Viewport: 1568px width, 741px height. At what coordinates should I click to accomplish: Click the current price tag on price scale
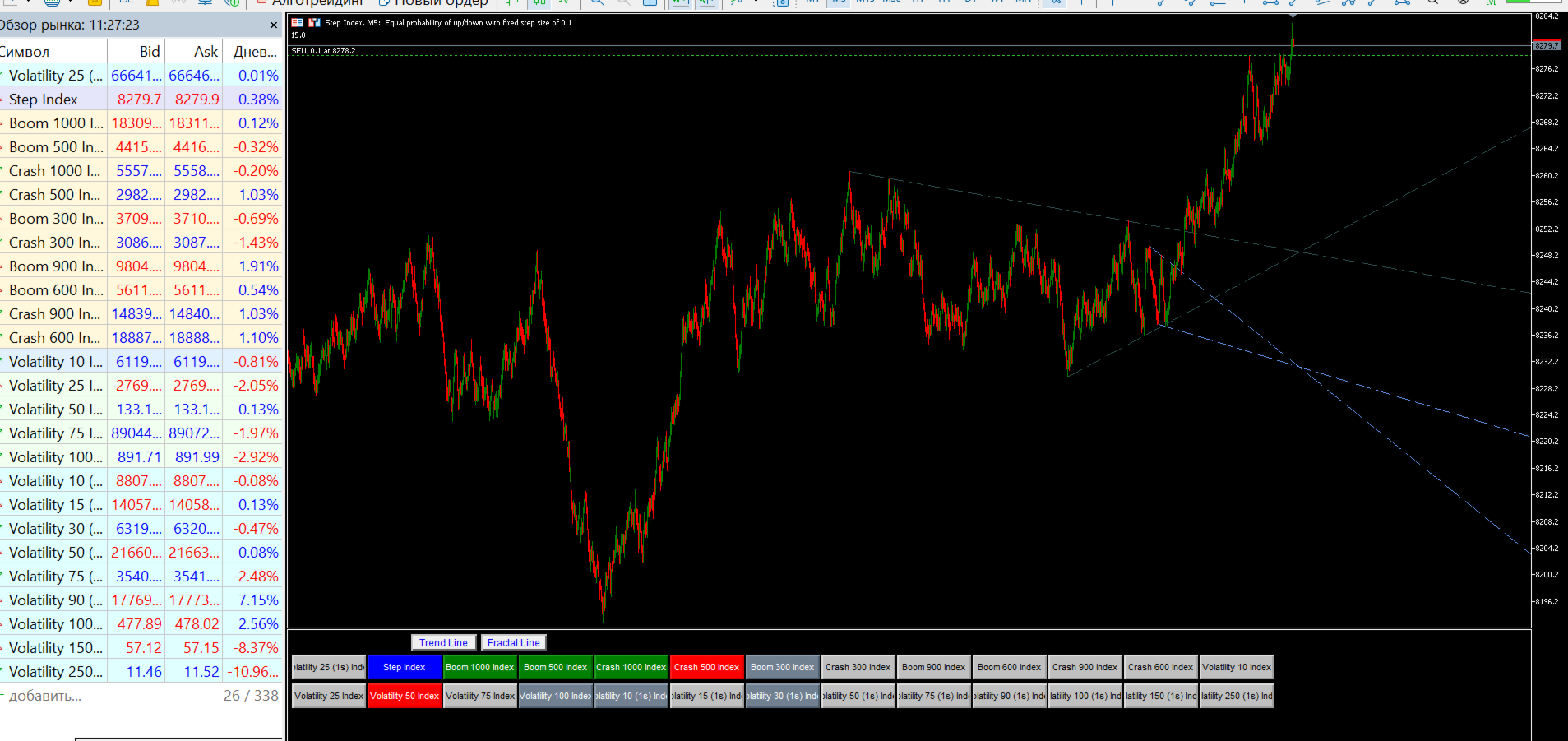pos(1547,45)
